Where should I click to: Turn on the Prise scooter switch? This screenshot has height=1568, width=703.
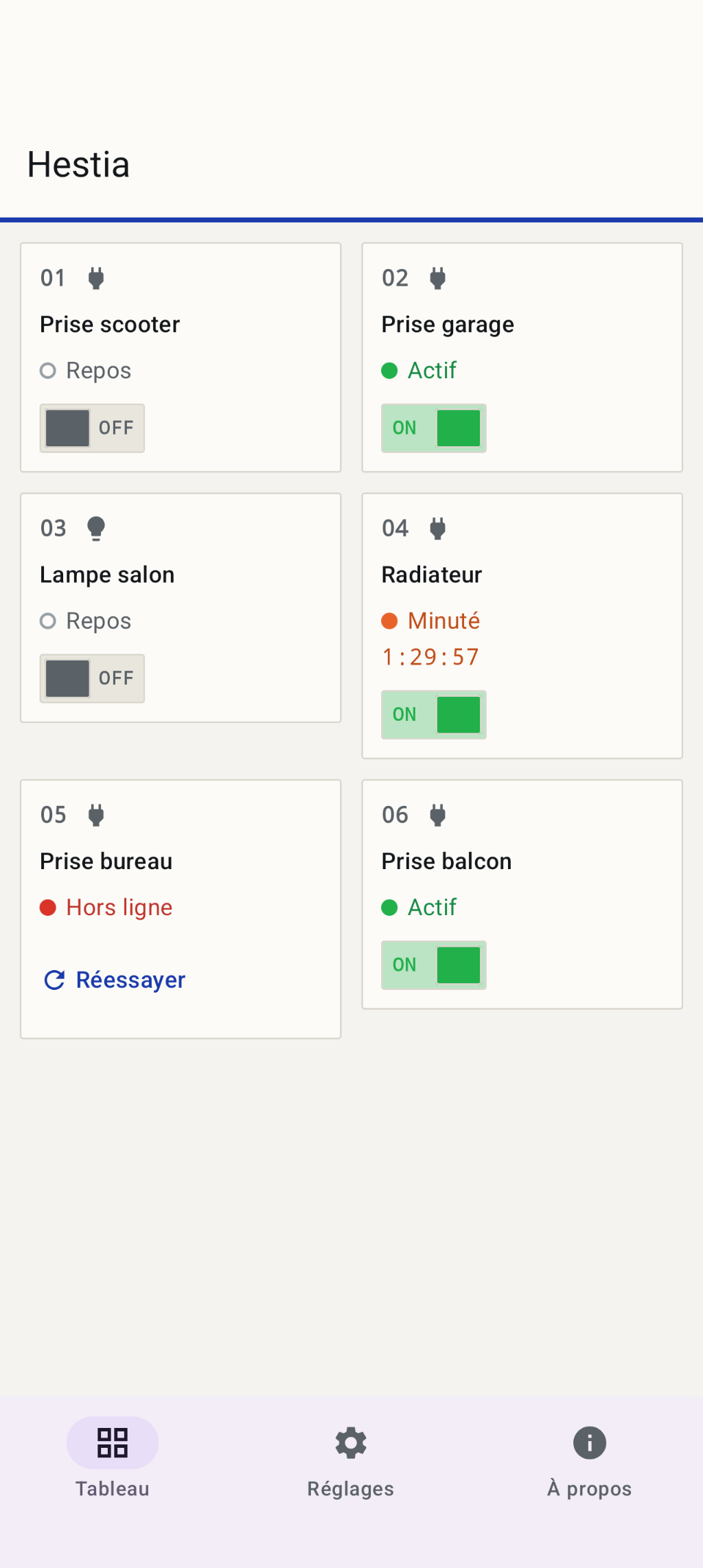[x=92, y=428]
